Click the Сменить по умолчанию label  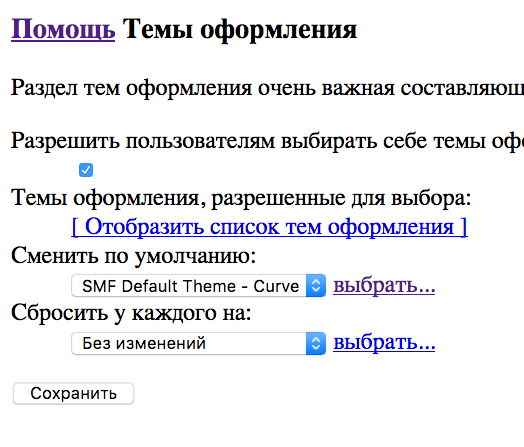[x=134, y=256]
